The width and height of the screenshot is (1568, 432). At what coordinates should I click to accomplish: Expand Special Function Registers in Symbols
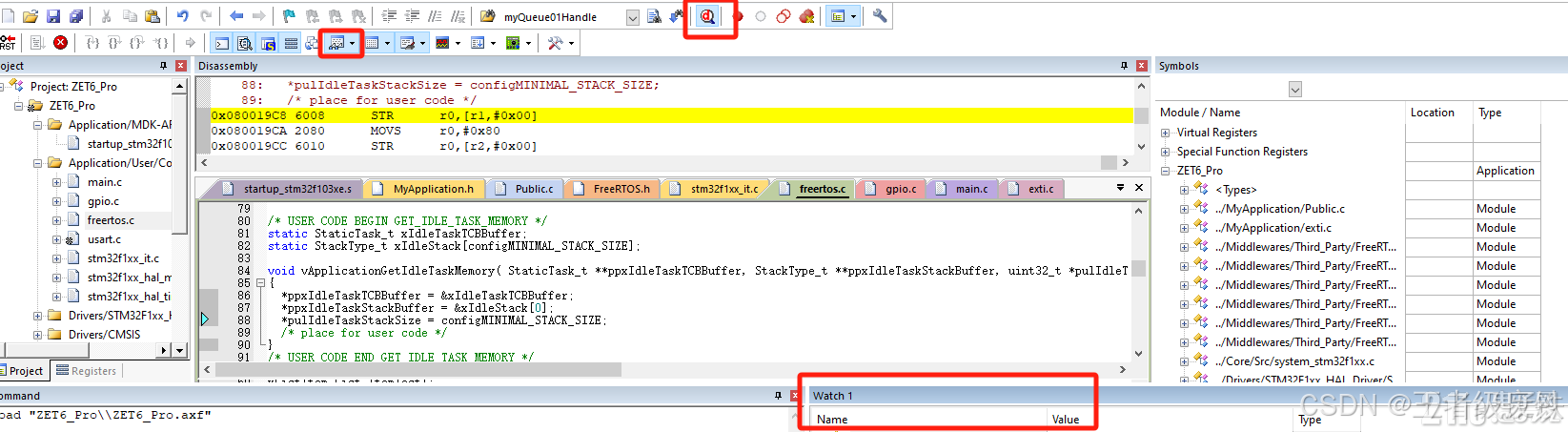coord(1165,152)
